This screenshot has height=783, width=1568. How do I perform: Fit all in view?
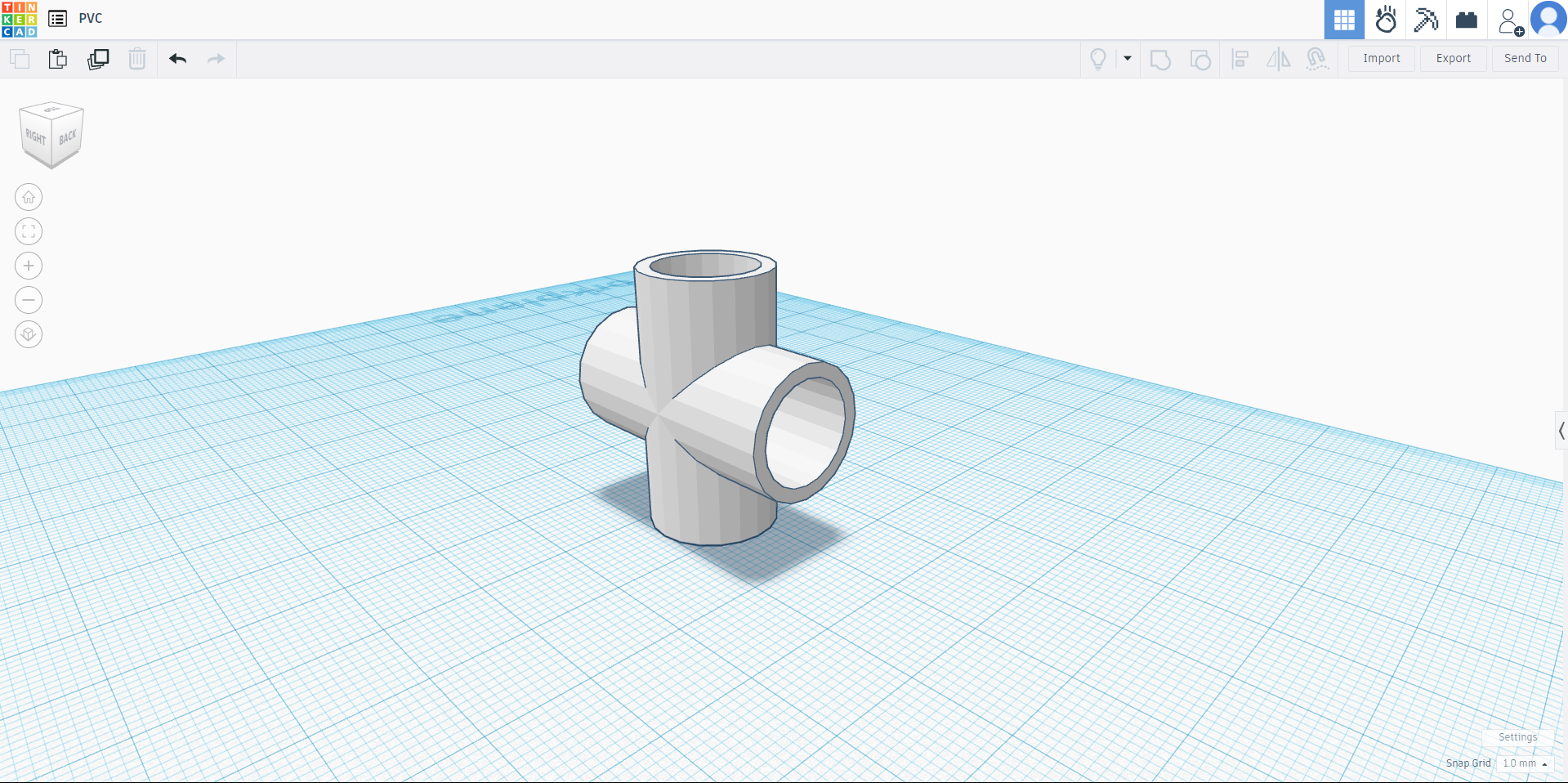[x=29, y=231]
